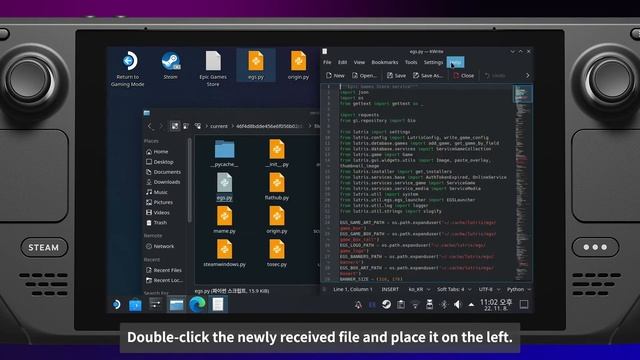Open Documents in Dolphin Places panel

tap(163, 172)
